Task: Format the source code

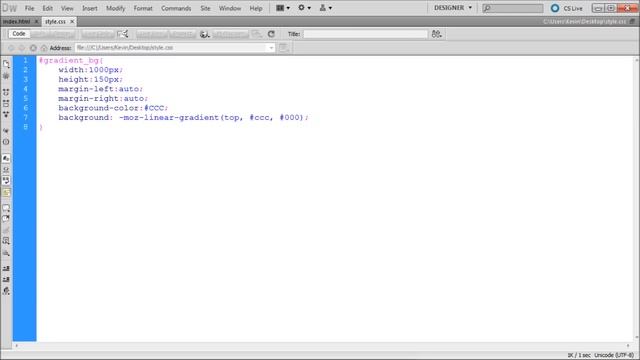Action: point(6,291)
